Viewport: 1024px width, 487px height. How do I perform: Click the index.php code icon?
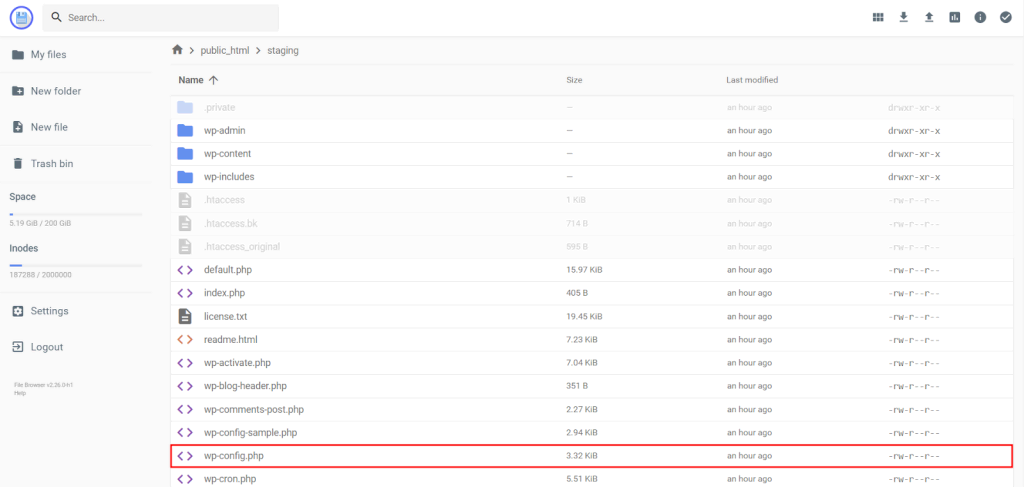pyautogui.click(x=185, y=293)
